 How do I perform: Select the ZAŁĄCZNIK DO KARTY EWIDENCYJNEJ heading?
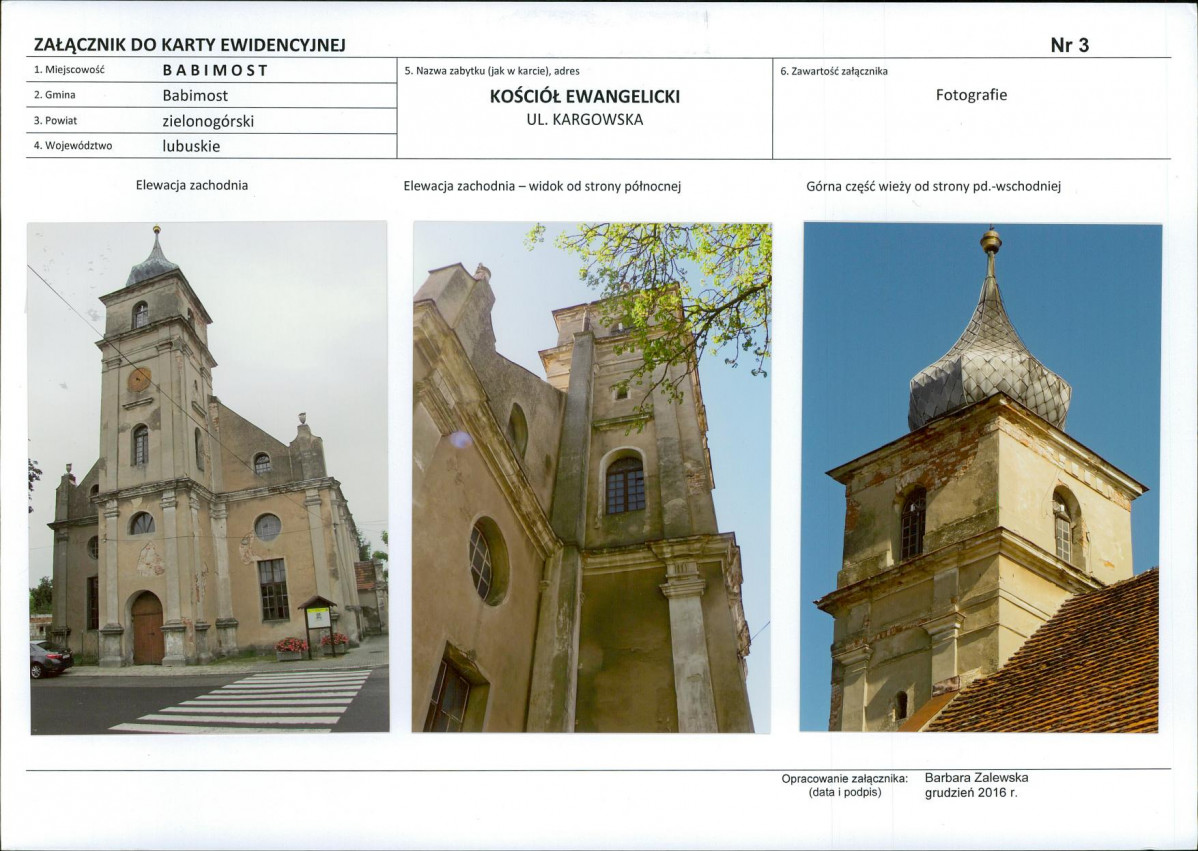tap(189, 45)
